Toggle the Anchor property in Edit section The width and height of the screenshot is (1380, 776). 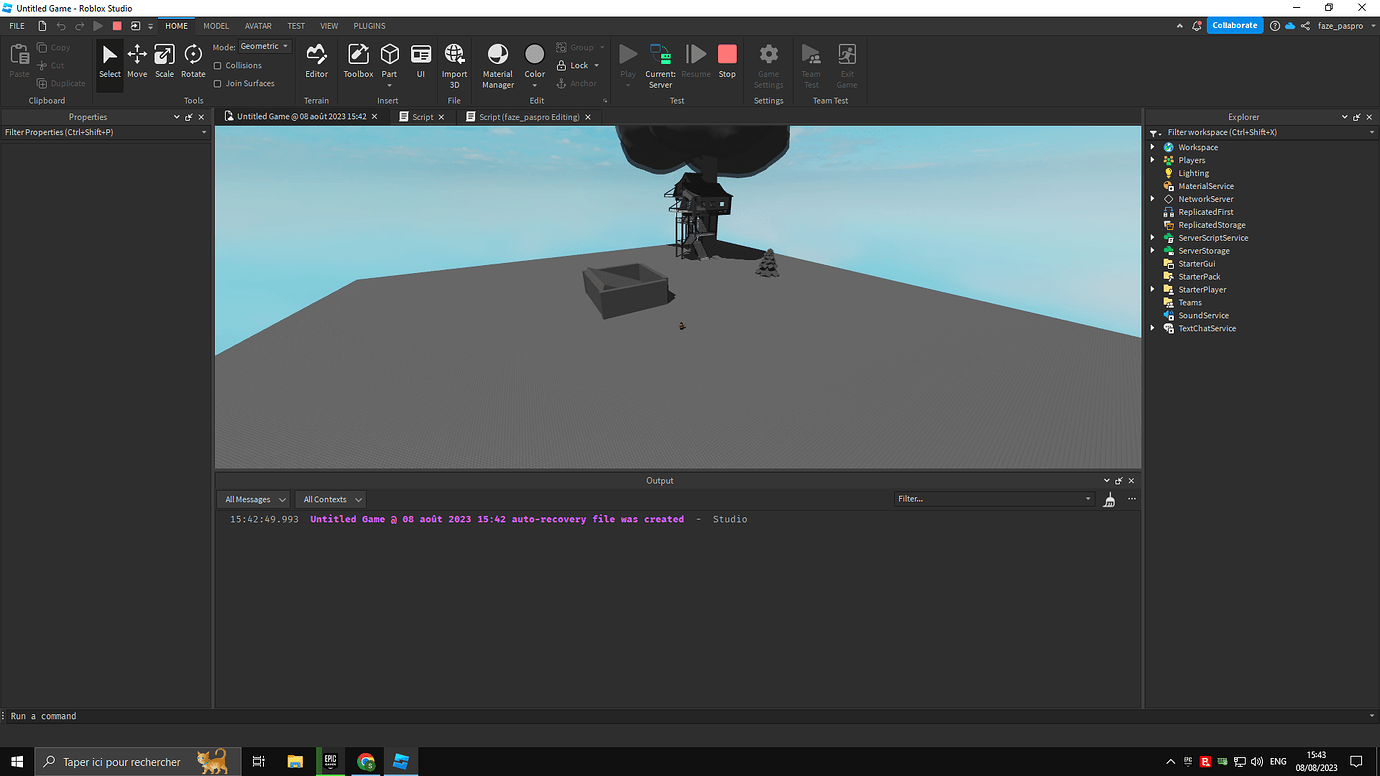click(x=578, y=83)
